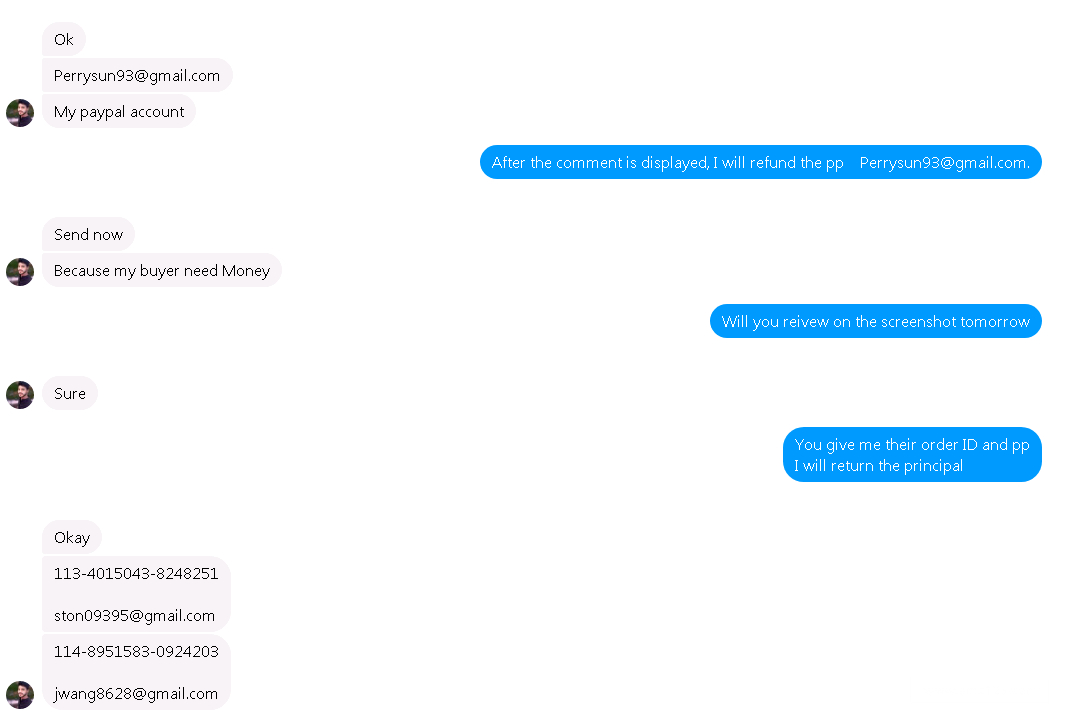
Task: Click the "Sure" reply bubble
Action: (70, 394)
